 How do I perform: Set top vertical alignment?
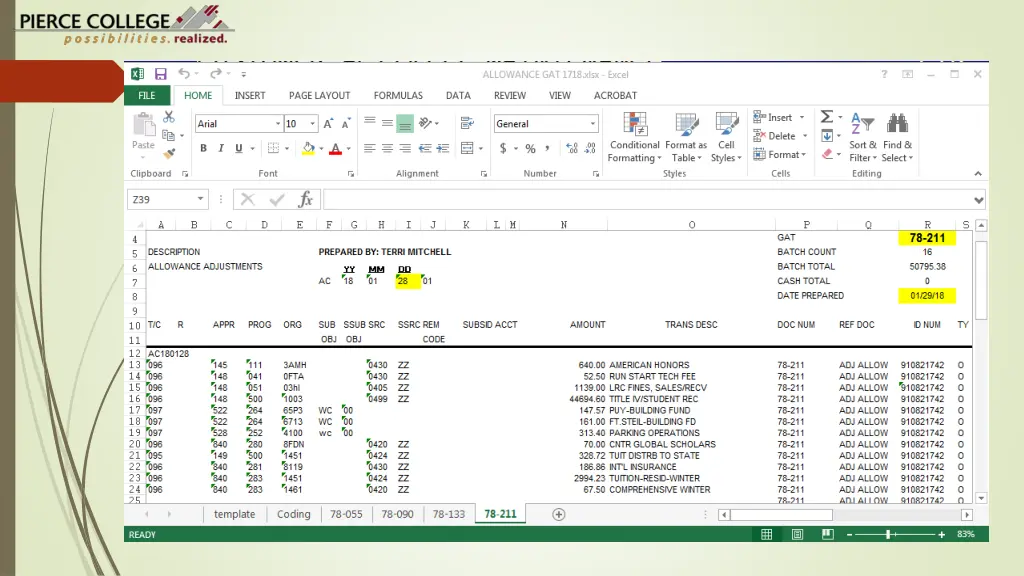pyautogui.click(x=370, y=123)
